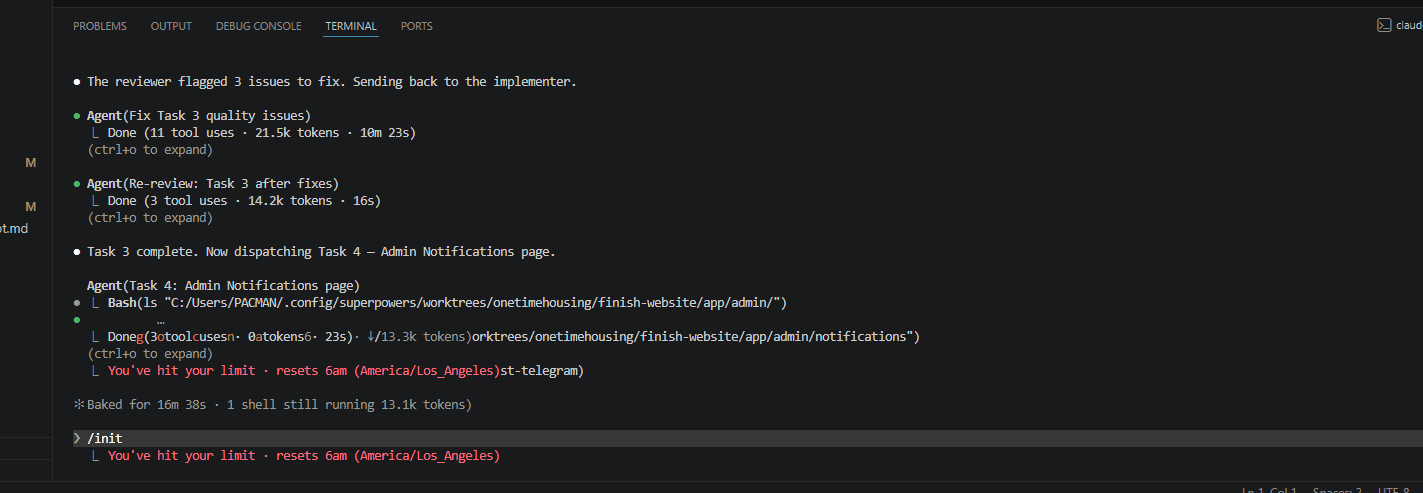Show the DEBUG CONSOLE tab

258,26
